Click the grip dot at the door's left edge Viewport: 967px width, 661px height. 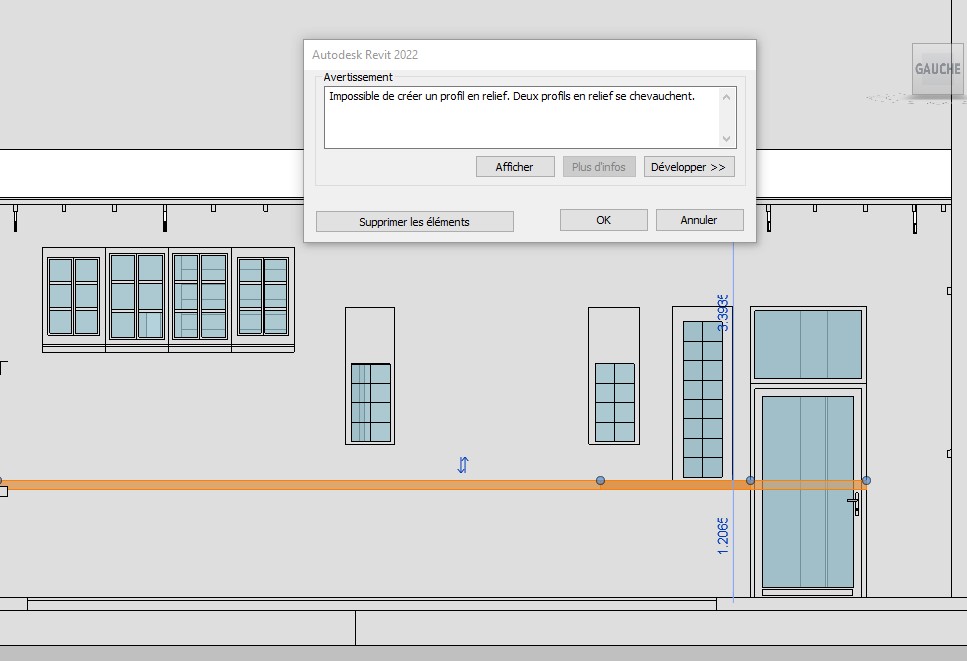[x=751, y=481]
